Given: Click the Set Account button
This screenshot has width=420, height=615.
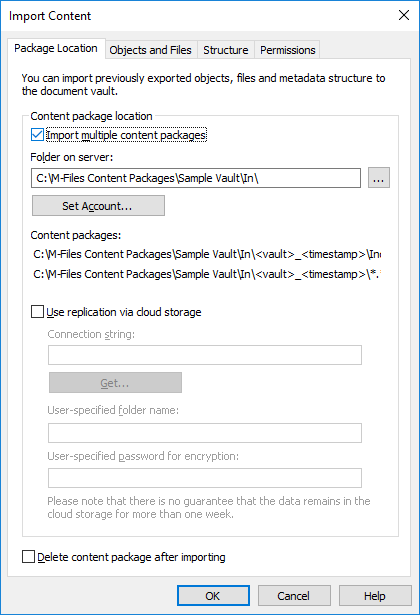Looking at the screenshot, I should click(x=98, y=206).
